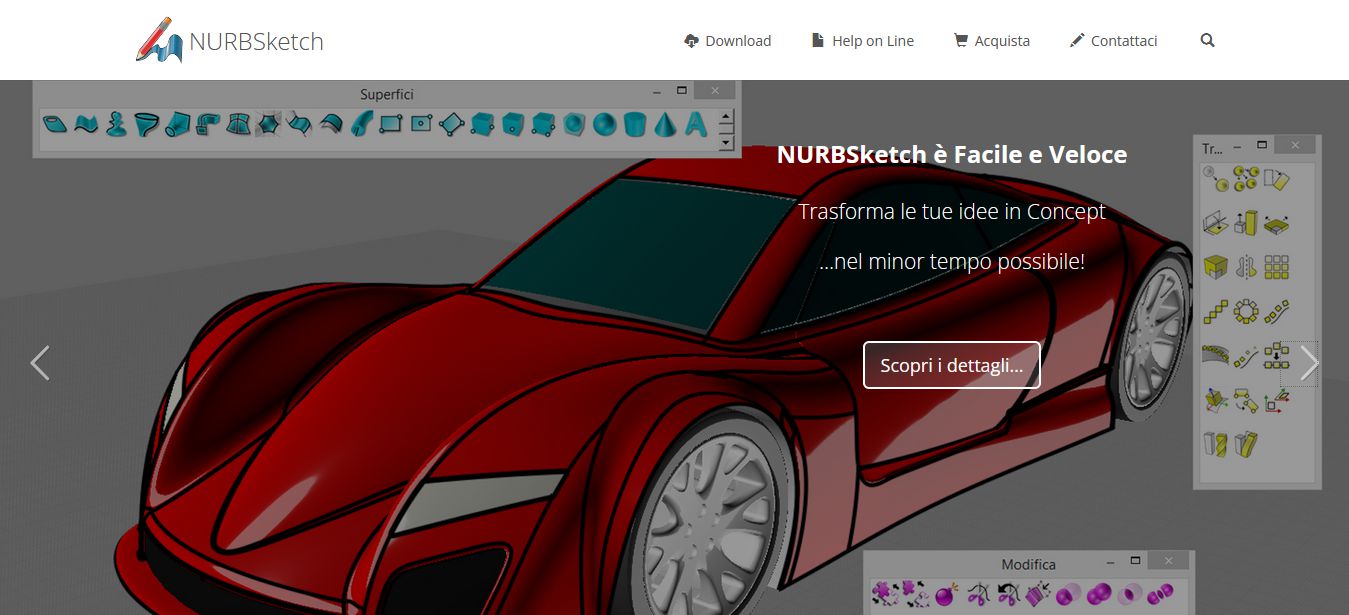Click the Superfici toolbar title
This screenshot has width=1349, height=615.
point(387,94)
